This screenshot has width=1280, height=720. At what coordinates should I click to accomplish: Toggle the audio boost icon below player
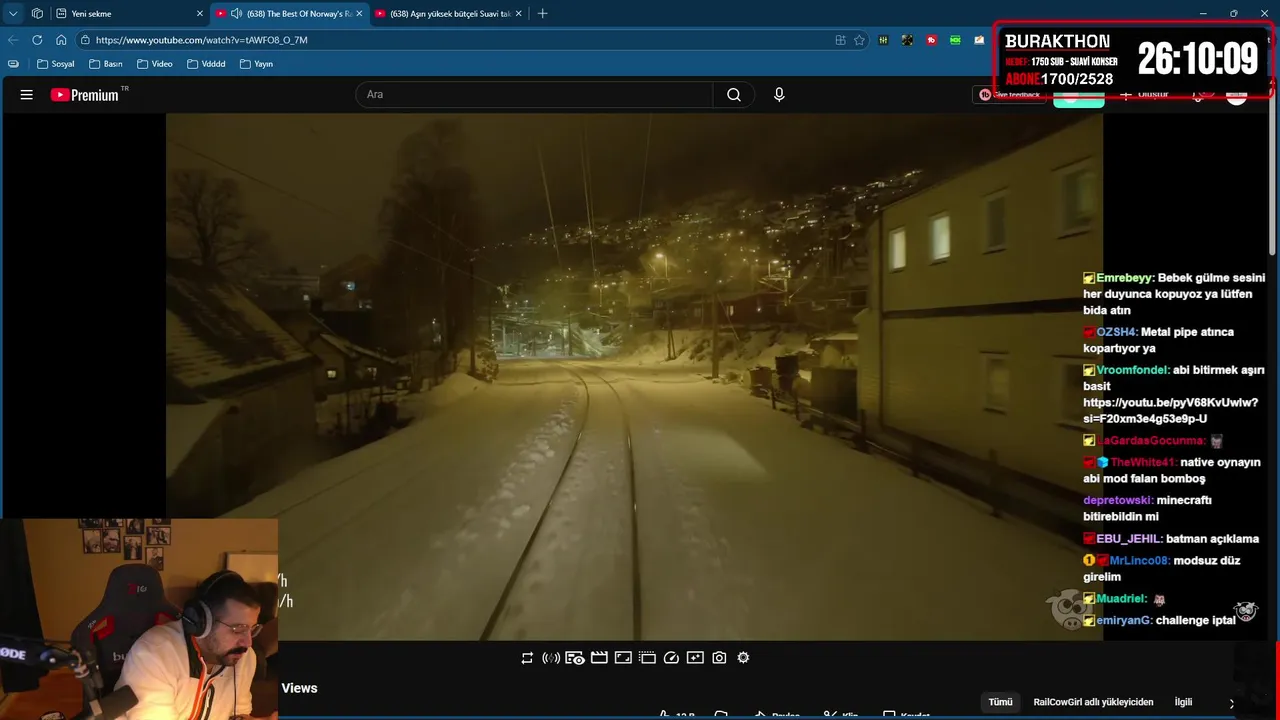coord(551,658)
